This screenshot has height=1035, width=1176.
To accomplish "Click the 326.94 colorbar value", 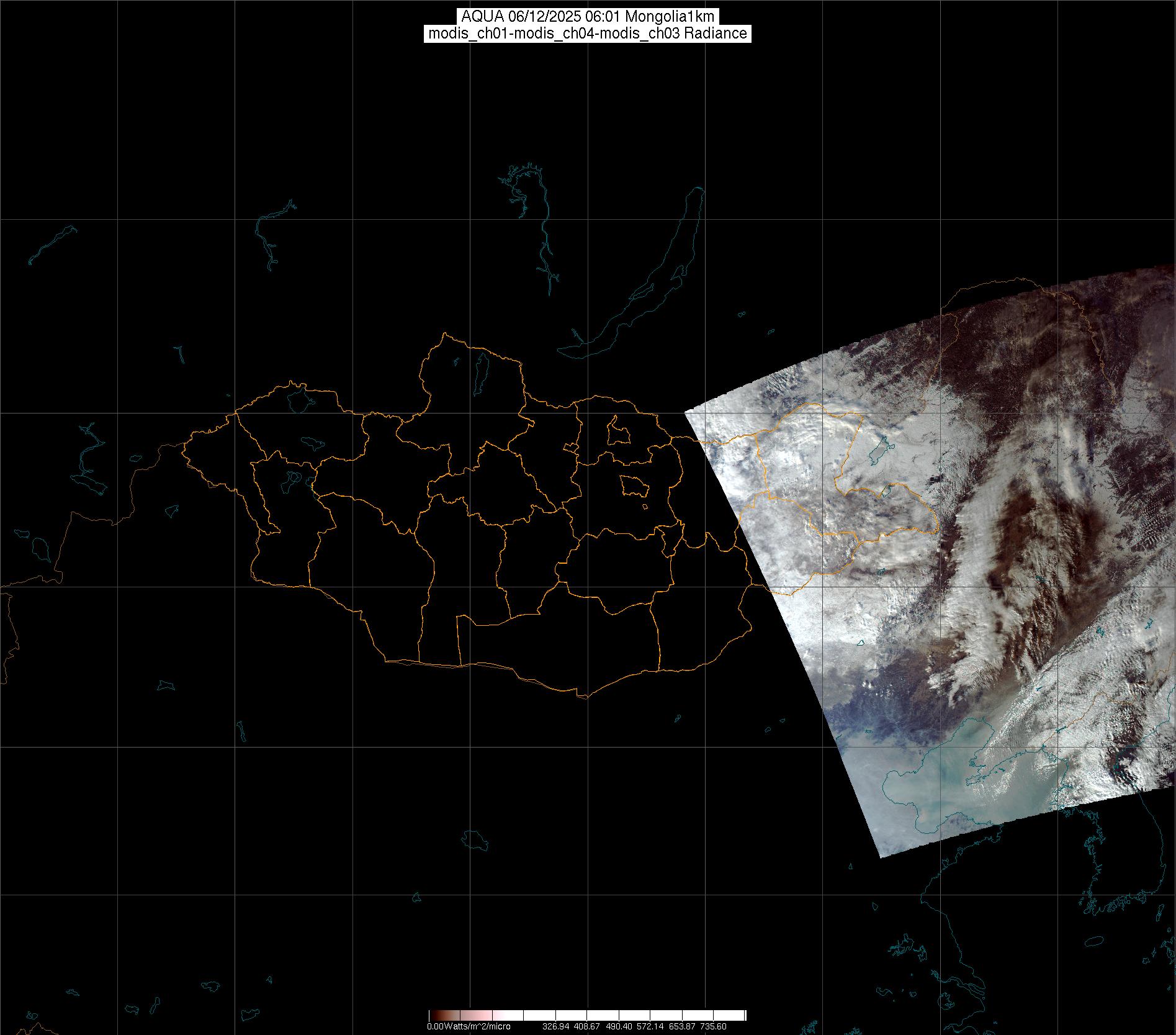I will tap(555, 1026).
